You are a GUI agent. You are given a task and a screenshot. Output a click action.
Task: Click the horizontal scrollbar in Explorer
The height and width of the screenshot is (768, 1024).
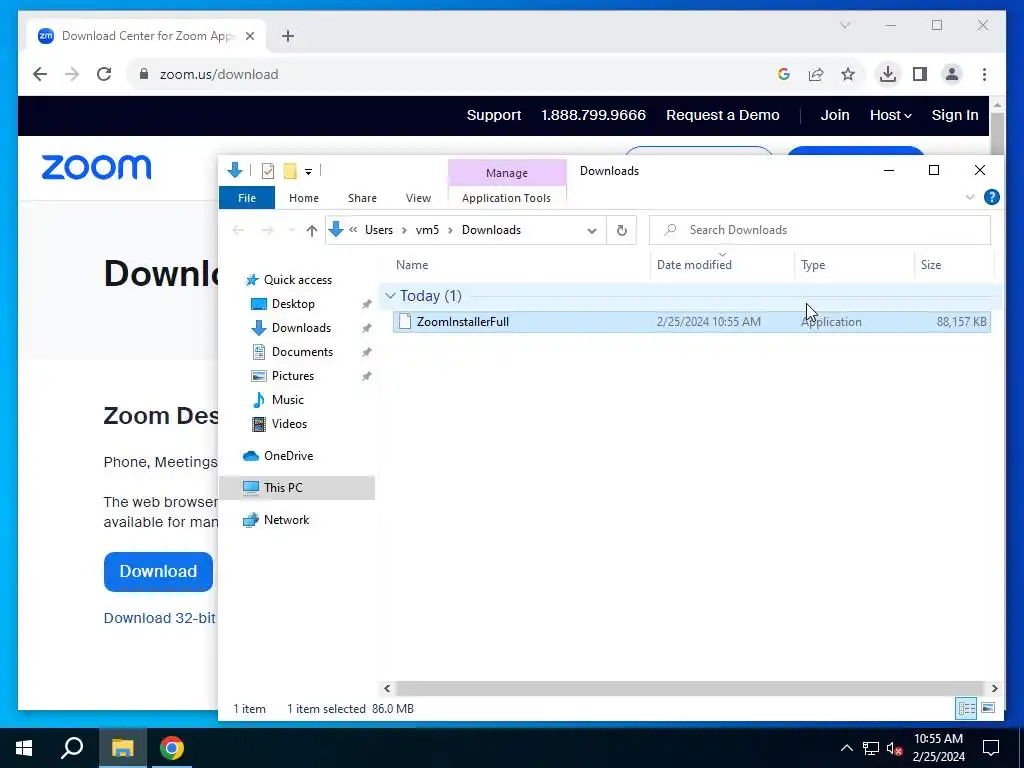[690, 688]
